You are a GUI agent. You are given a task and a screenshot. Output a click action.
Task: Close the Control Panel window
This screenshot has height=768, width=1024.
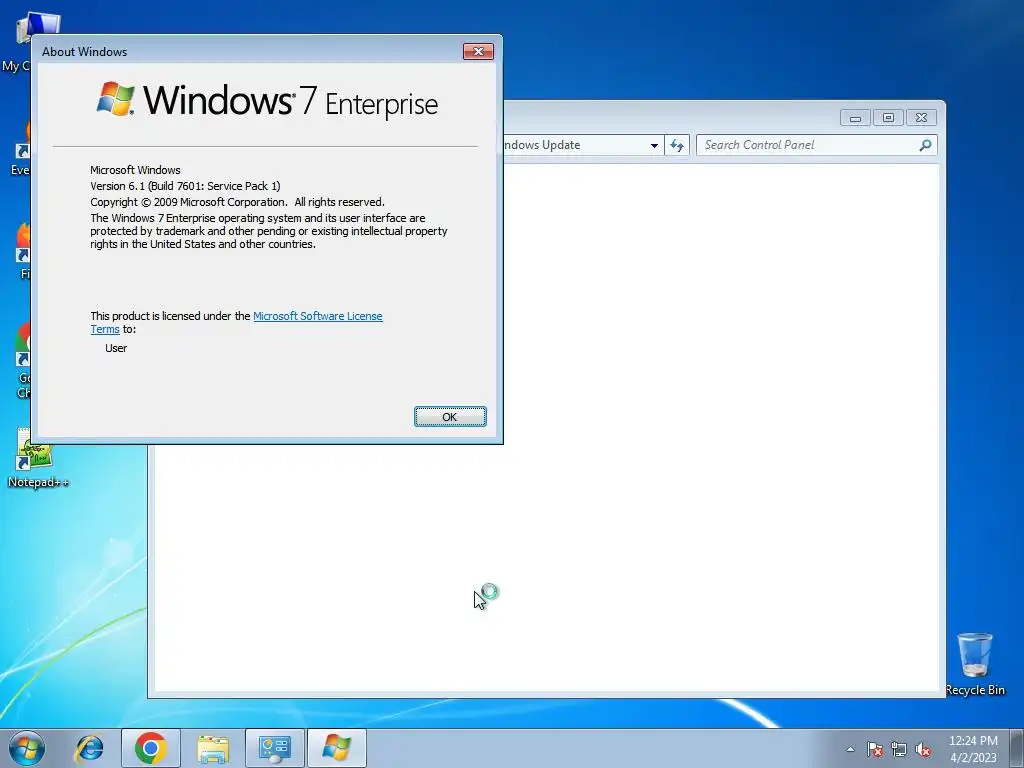(921, 118)
